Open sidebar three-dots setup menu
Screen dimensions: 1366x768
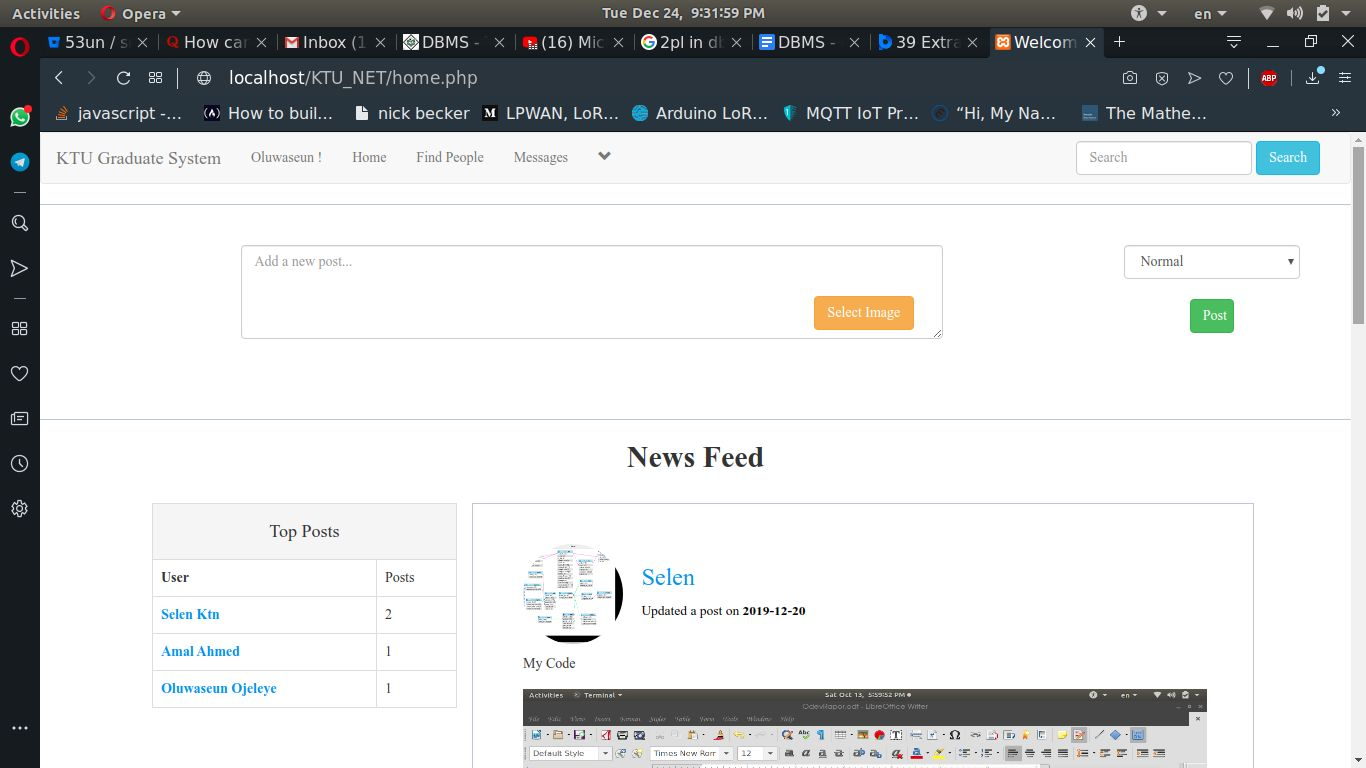19,728
